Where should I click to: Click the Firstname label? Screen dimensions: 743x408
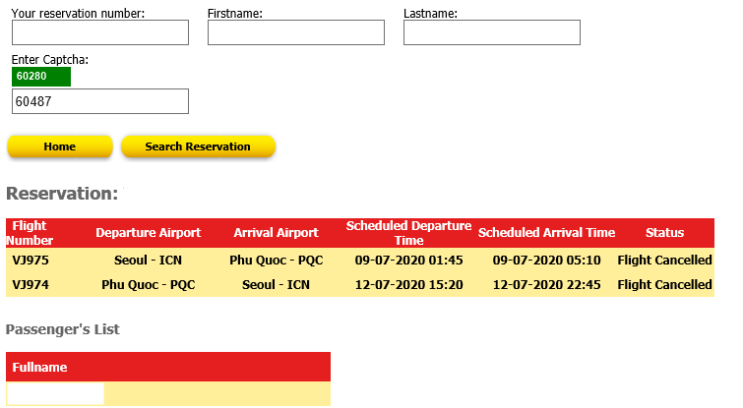tap(235, 14)
